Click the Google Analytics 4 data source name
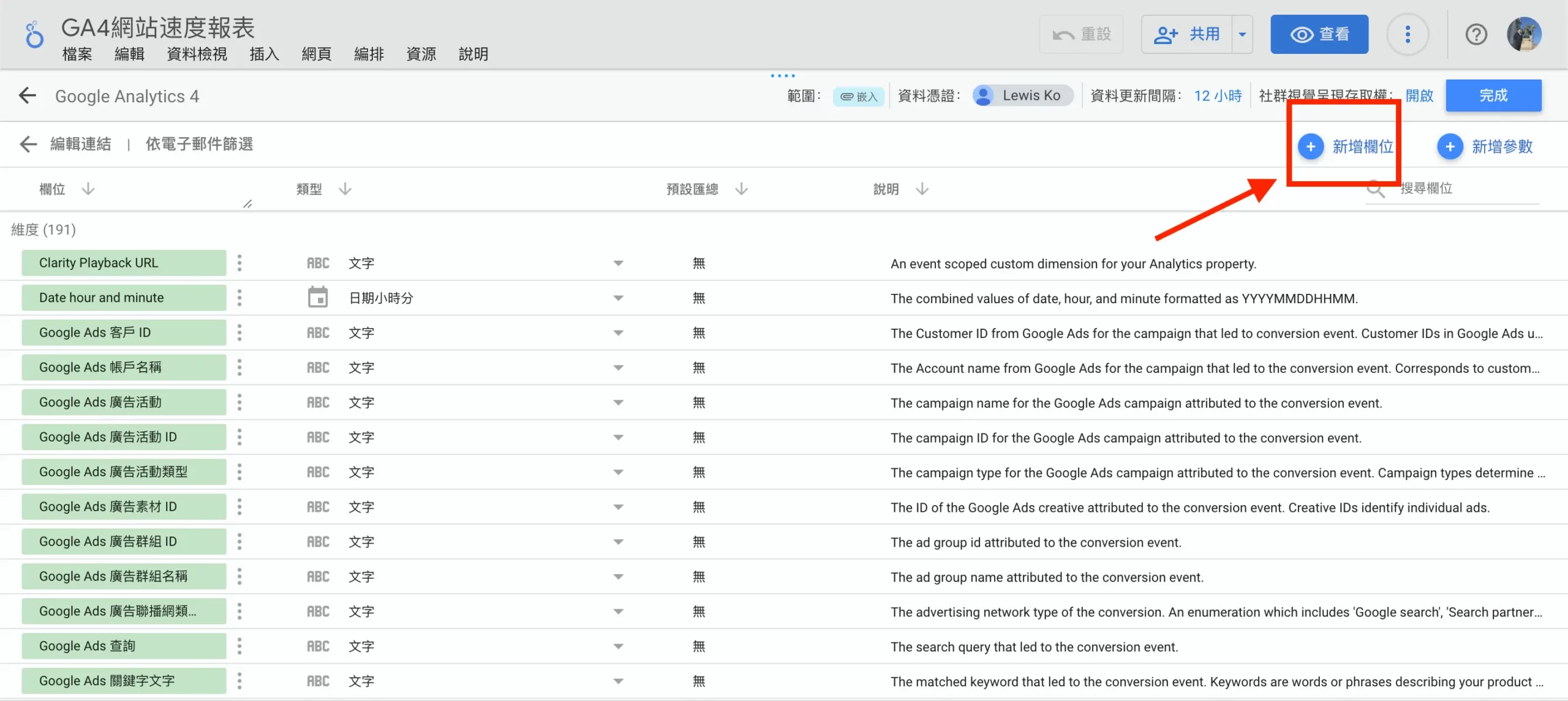This screenshot has width=1568, height=701. pyautogui.click(x=127, y=96)
